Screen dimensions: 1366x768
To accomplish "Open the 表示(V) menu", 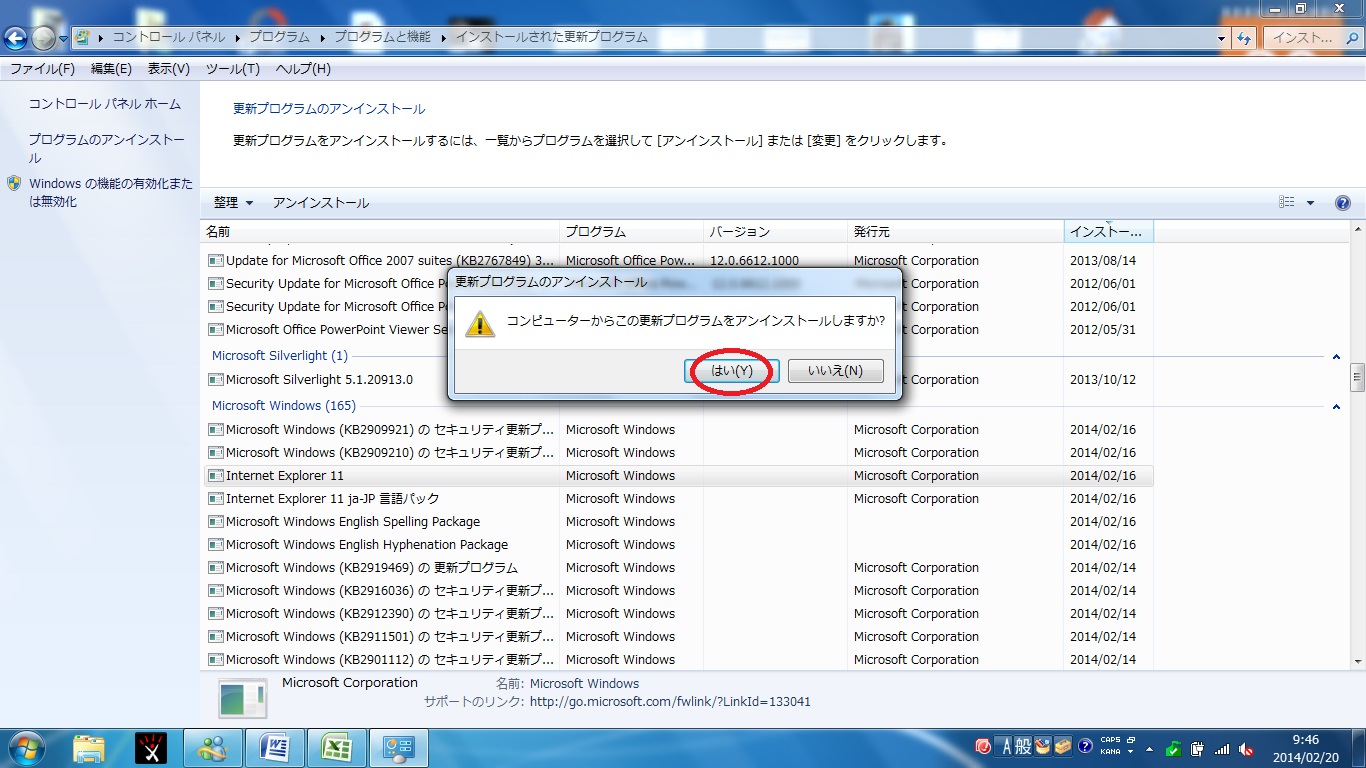I will 169,69.
